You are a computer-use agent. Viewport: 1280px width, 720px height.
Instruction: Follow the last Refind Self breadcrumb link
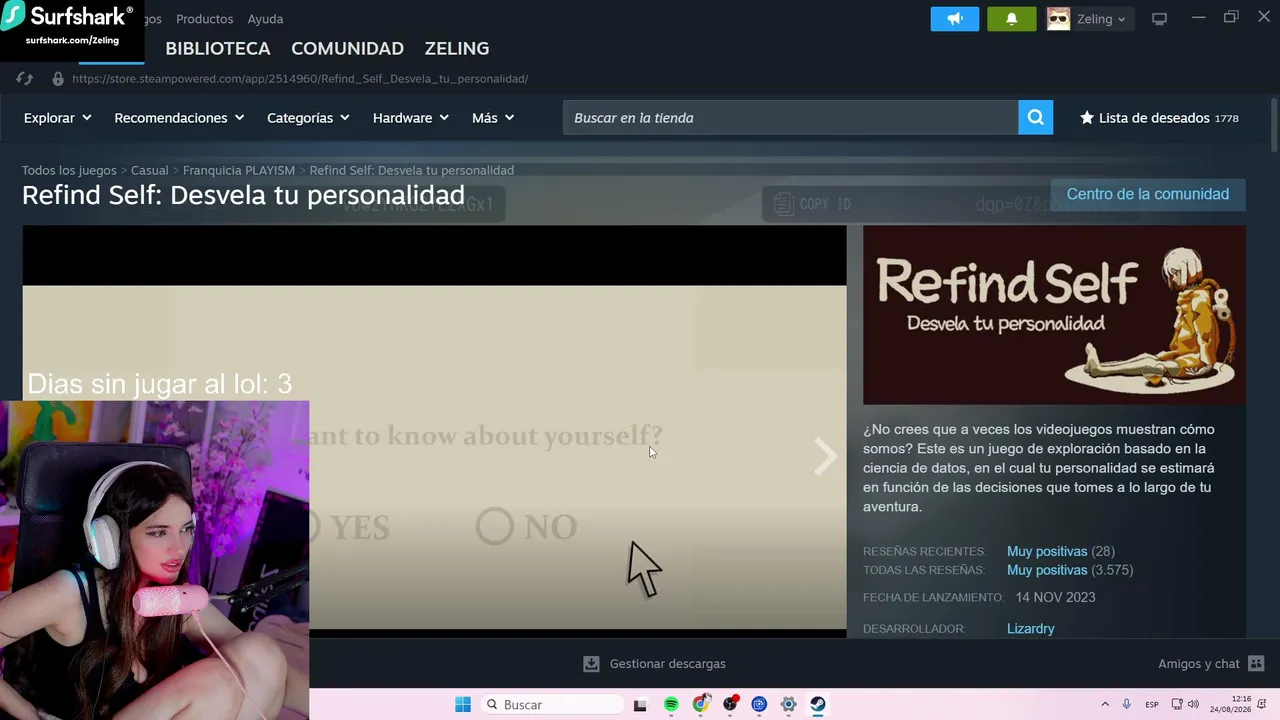point(412,170)
